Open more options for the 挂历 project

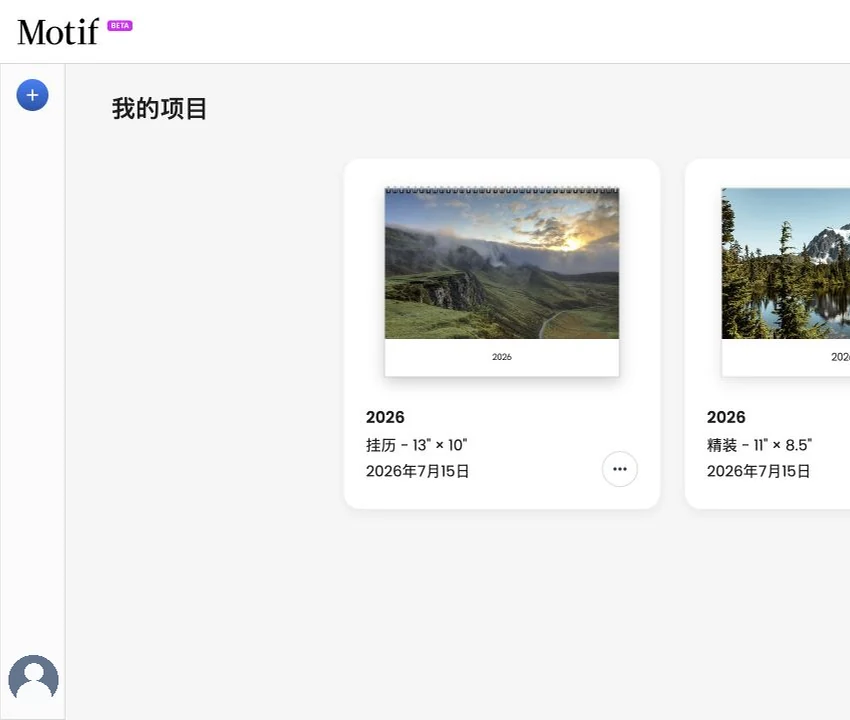[x=620, y=469]
